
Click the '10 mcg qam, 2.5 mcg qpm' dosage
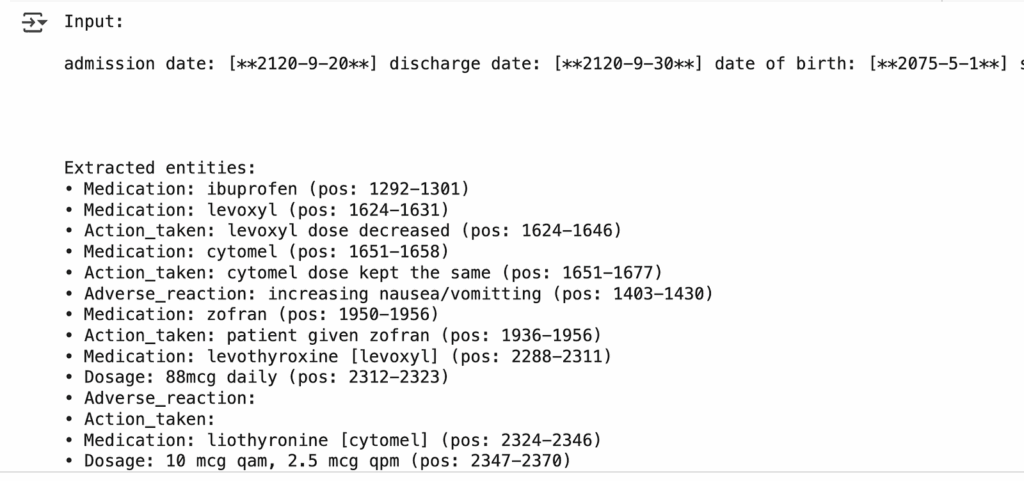click(327, 461)
